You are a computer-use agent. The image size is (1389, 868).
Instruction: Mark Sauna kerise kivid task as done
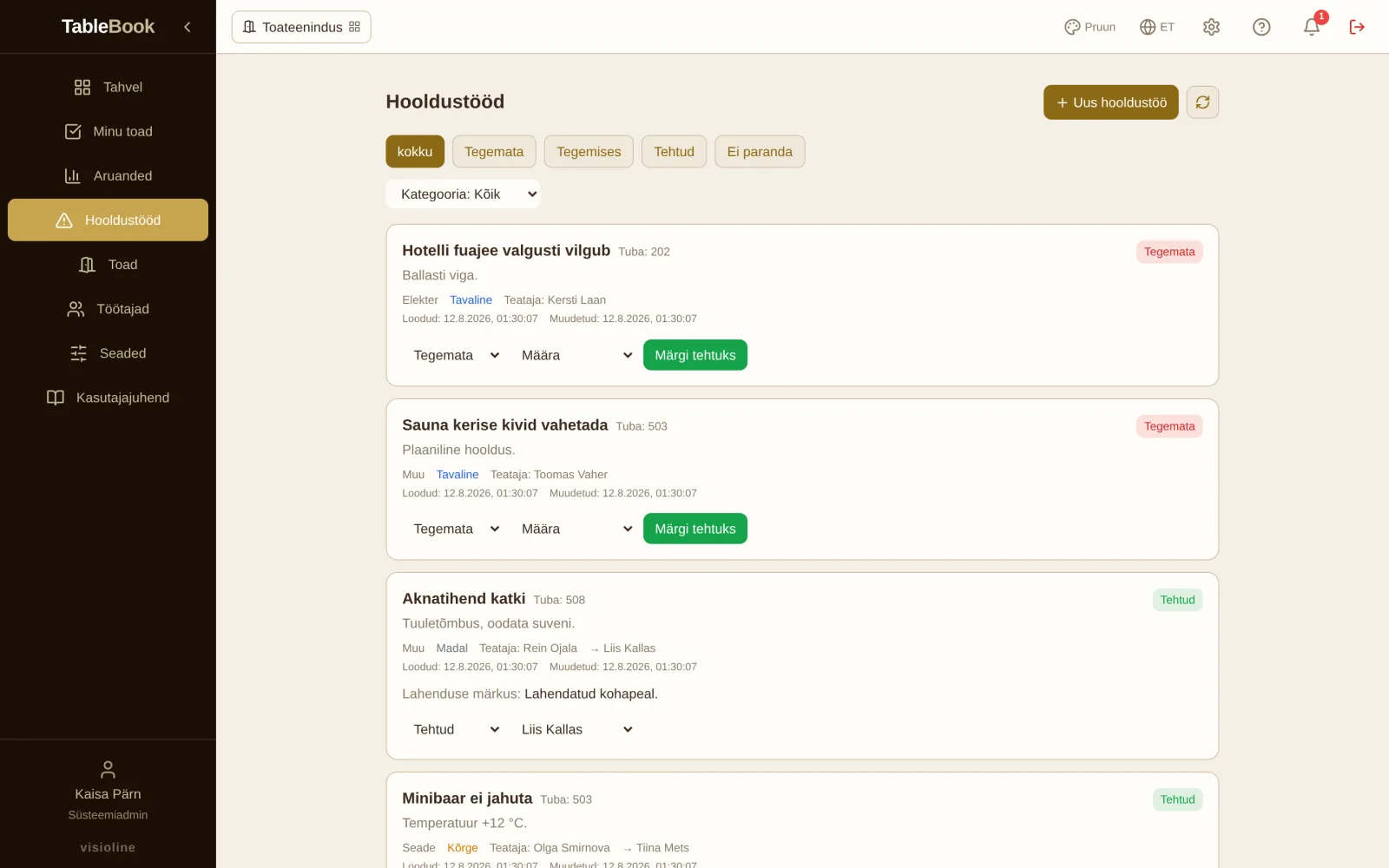coord(695,529)
